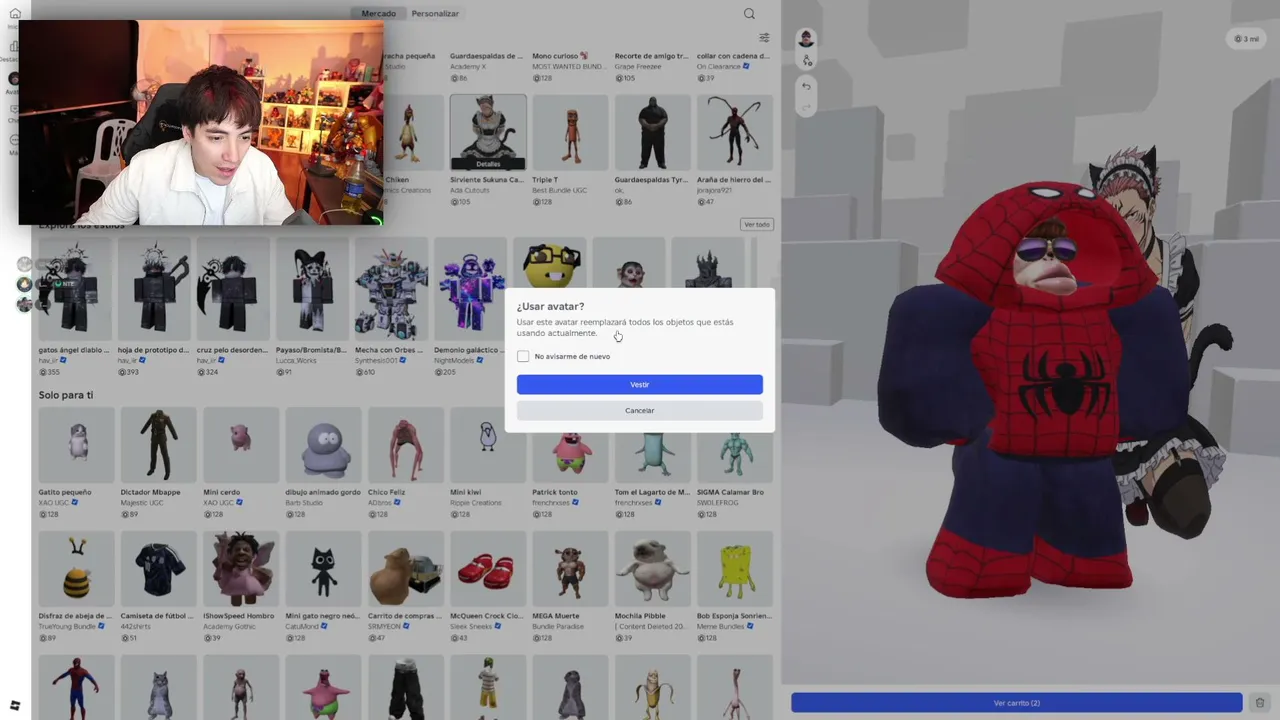Click the 'Recorte de amigo tr...' item name

click(652, 57)
